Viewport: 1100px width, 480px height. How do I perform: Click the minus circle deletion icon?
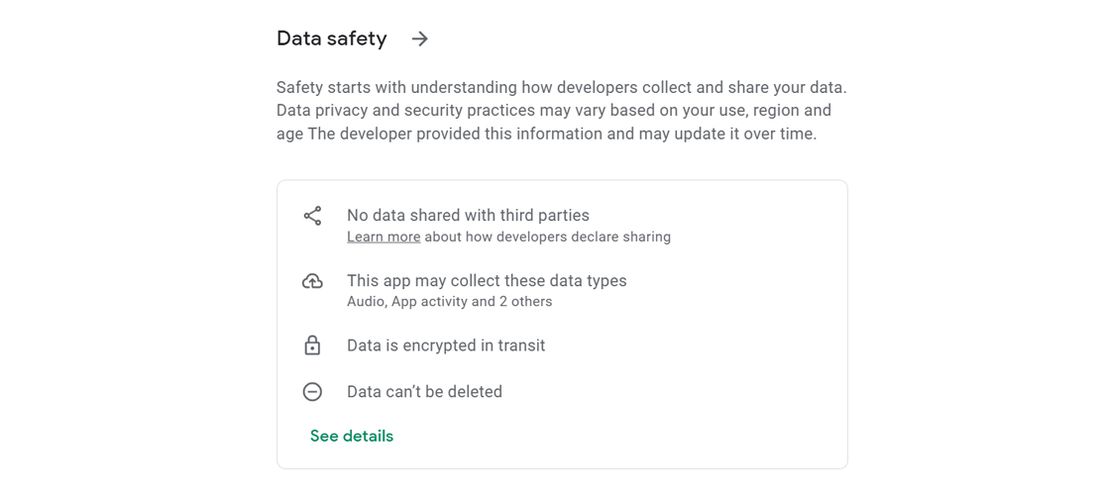click(312, 392)
